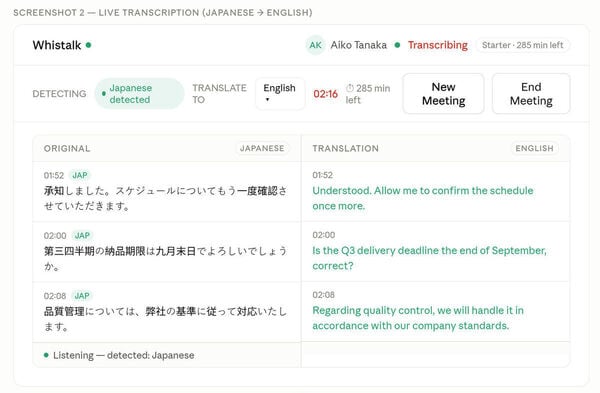Click the Japanese text starting 品質管理
The width and height of the screenshot is (600, 393).
tap(165, 319)
